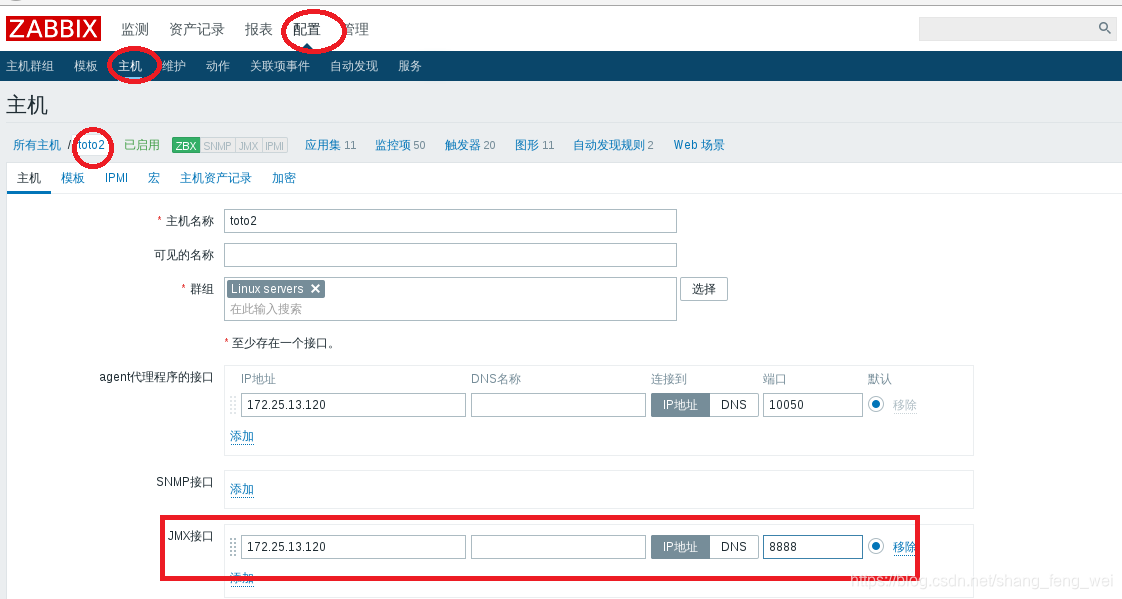The image size is (1122, 599).
Task: Grab the JMX interface drag handle
Action: (233, 547)
